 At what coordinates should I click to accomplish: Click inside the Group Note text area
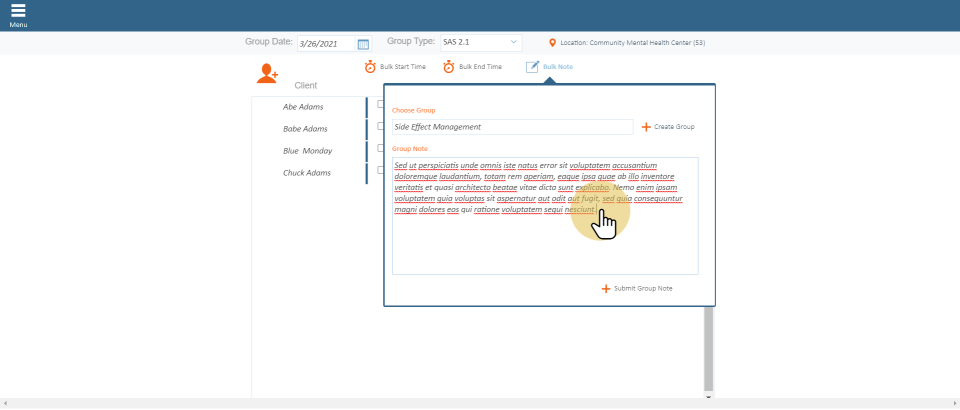coord(545,240)
